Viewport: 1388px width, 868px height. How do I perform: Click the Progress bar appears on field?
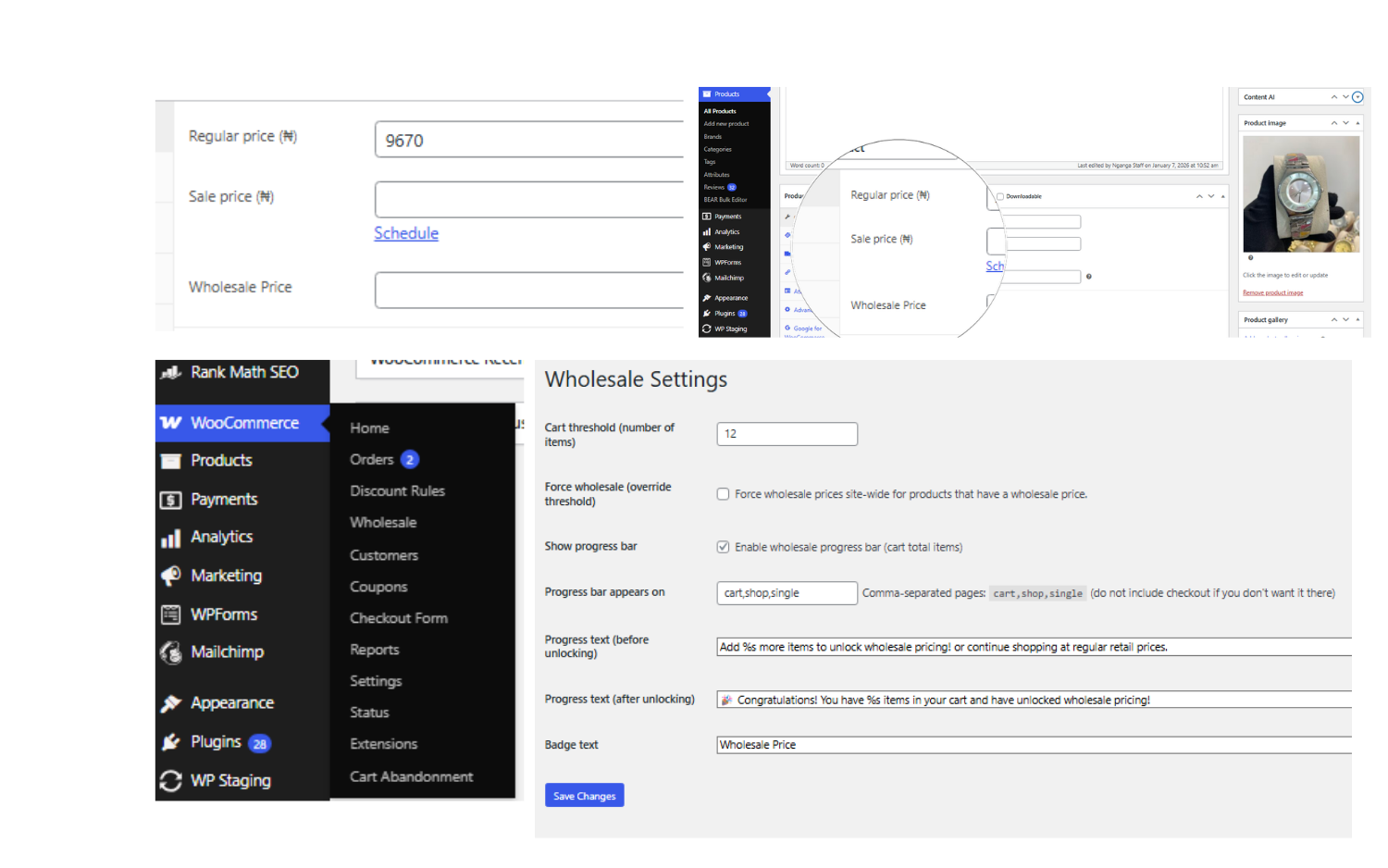pos(787,593)
